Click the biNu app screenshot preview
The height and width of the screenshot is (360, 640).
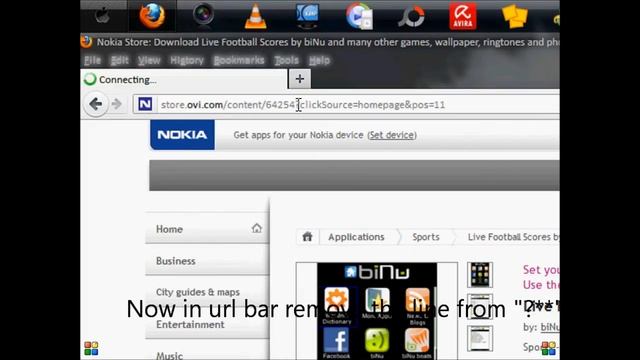tap(377, 311)
